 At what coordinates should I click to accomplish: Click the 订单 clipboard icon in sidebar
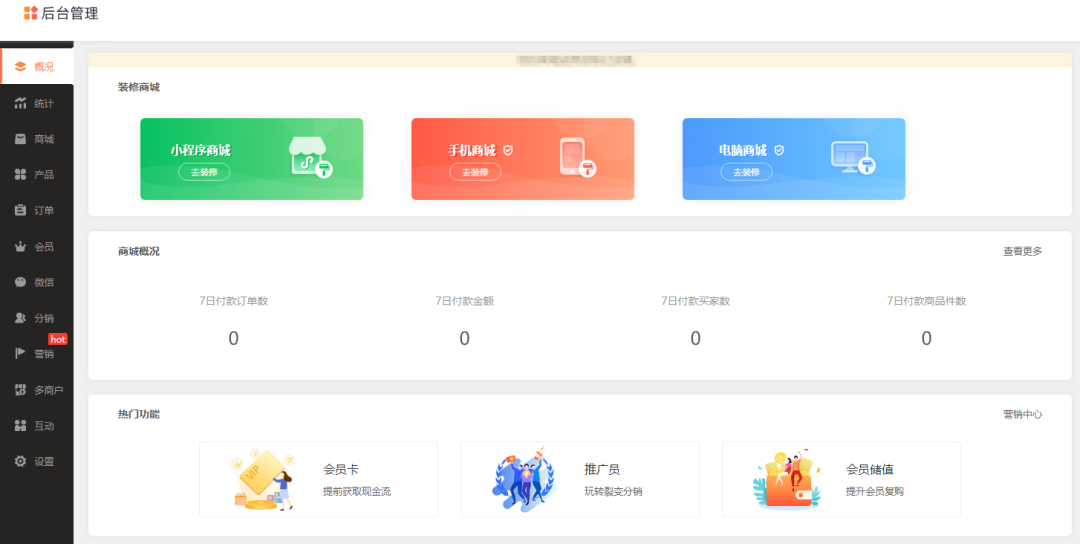[20, 211]
